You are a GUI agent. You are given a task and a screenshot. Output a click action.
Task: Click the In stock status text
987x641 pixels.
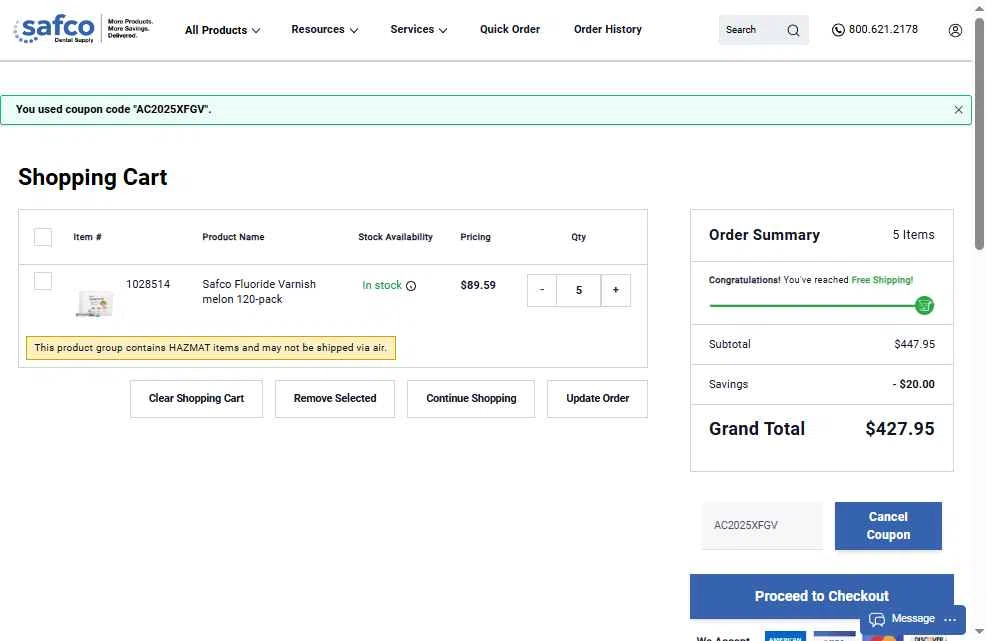pyautogui.click(x=381, y=285)
